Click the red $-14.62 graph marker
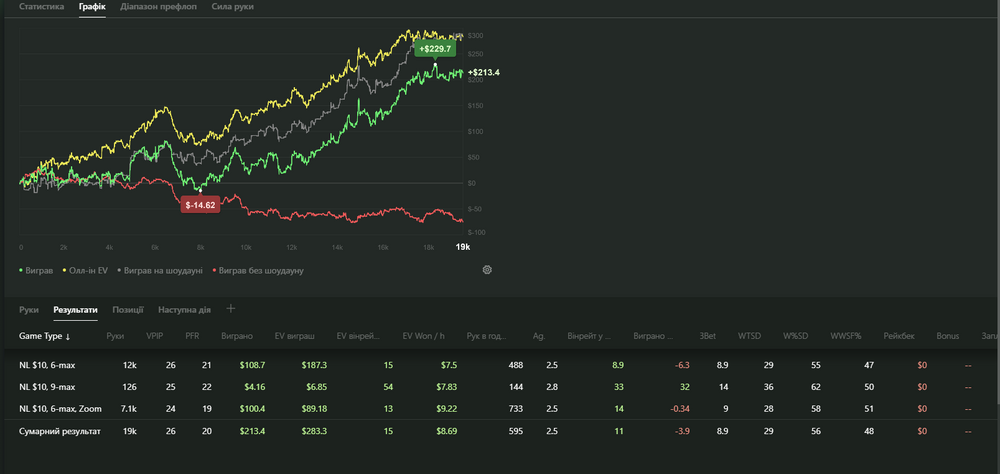Viewport: 1000px width, 474px height. (199, 204)
